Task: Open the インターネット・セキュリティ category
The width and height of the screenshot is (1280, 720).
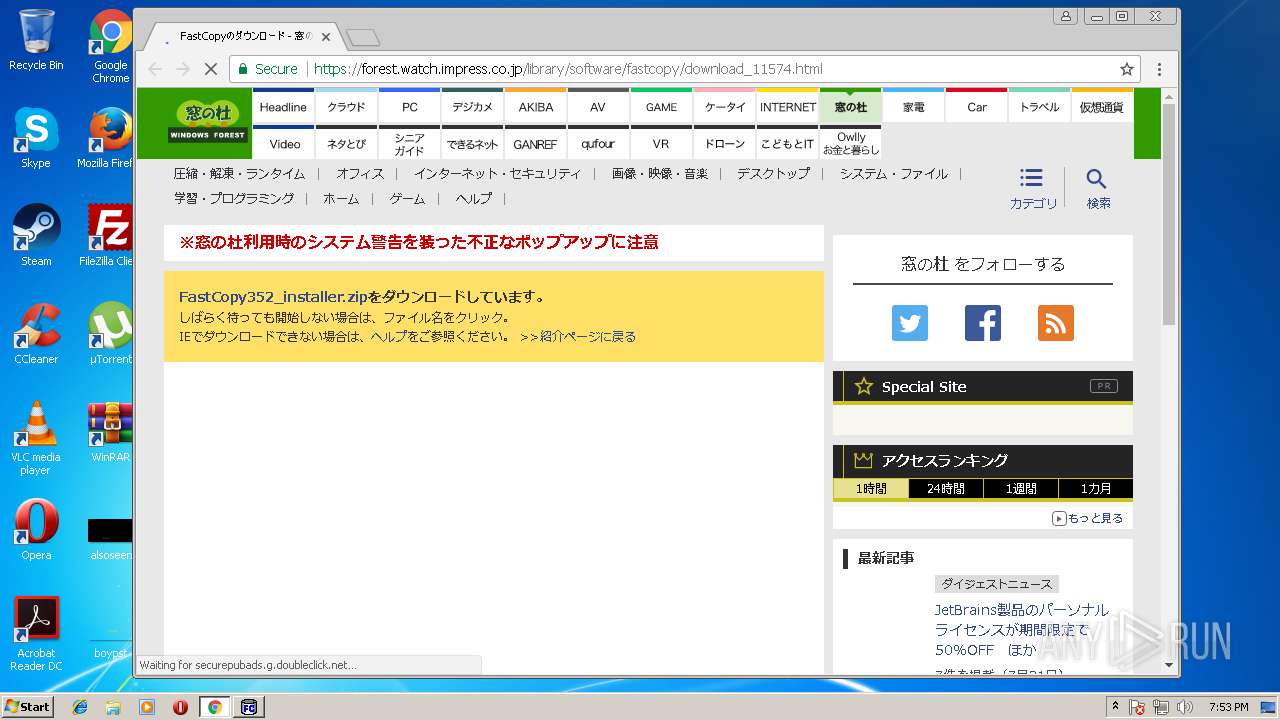Action: 497,173
